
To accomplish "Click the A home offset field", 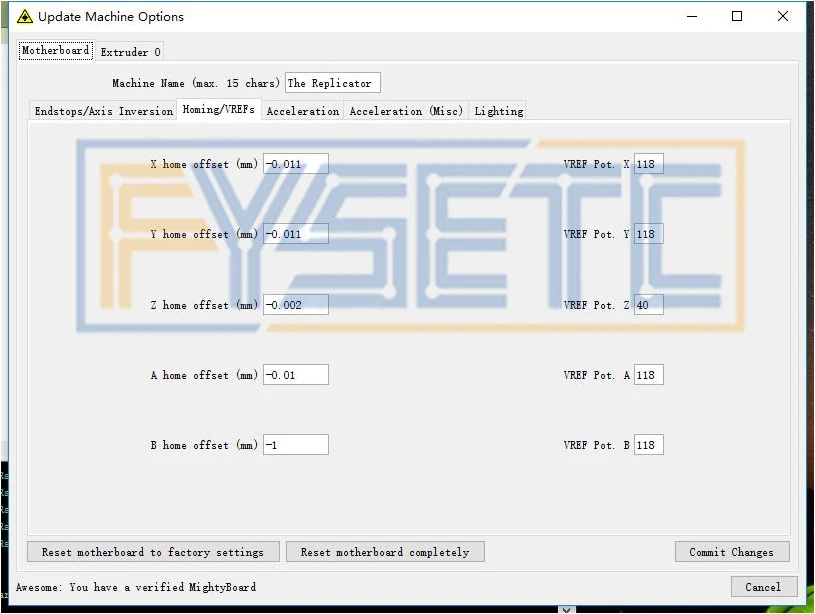I will 296,375.
